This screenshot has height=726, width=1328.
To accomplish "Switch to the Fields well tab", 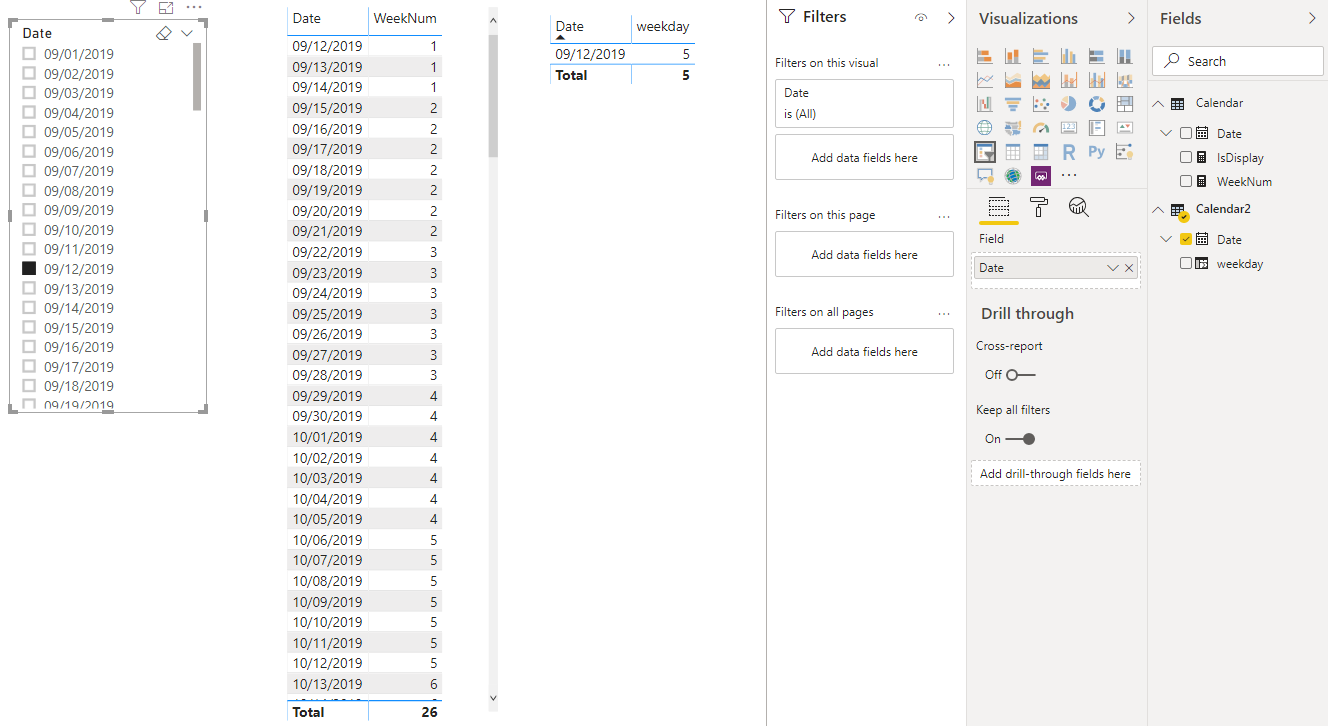I will coord(998,207).
